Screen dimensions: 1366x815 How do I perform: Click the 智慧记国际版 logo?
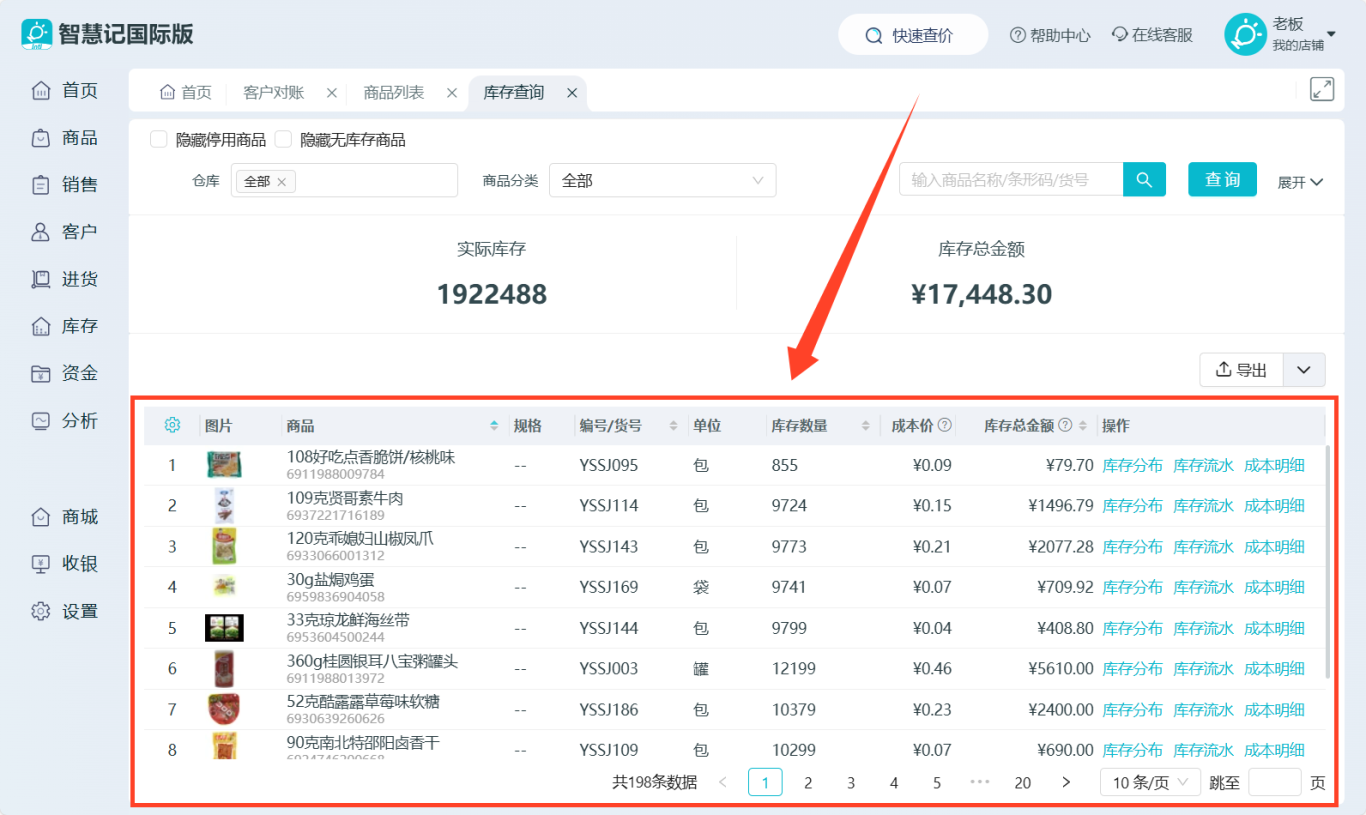(x=108, y=33)
